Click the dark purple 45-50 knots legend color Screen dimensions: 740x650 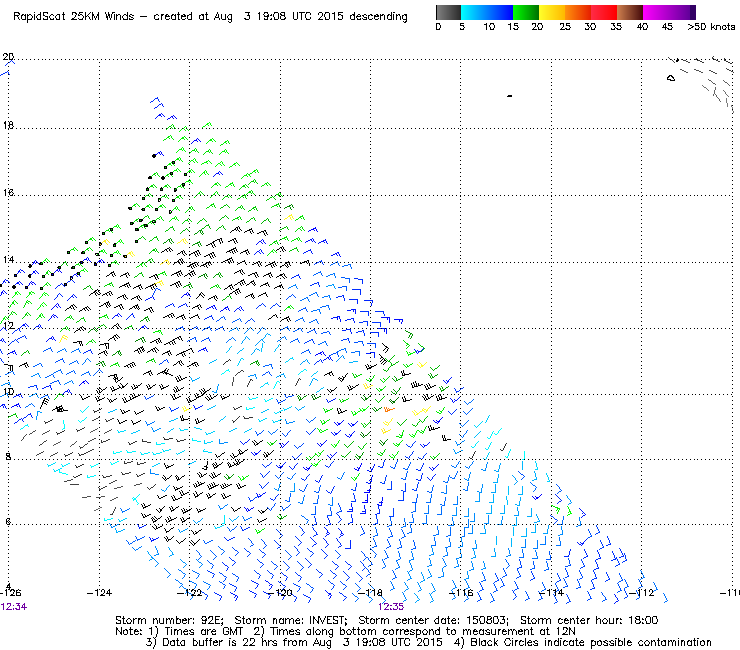pyautogui.click(x=682, y=12)
